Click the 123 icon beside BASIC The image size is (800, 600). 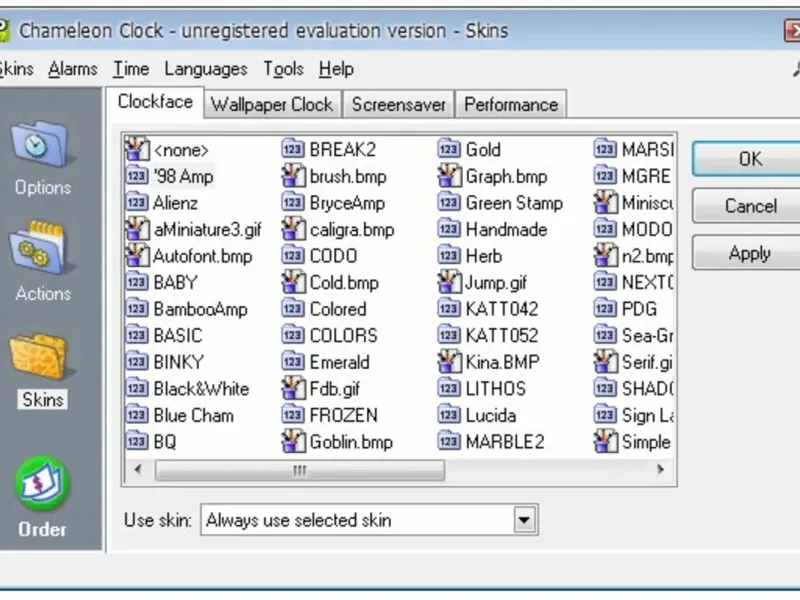coord(137,335)
